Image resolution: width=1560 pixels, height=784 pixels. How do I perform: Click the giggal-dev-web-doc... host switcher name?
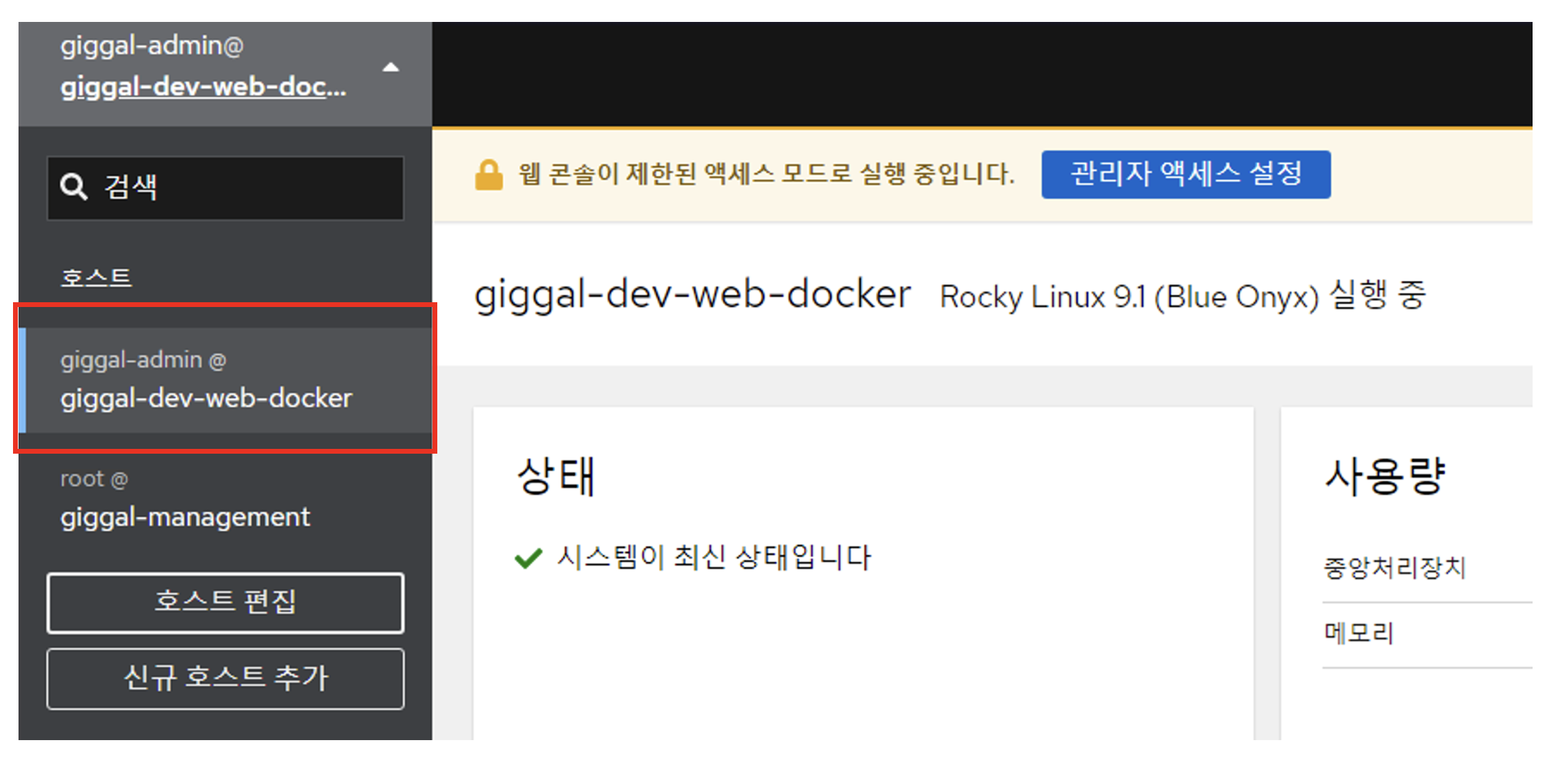[x=203, y=87]
